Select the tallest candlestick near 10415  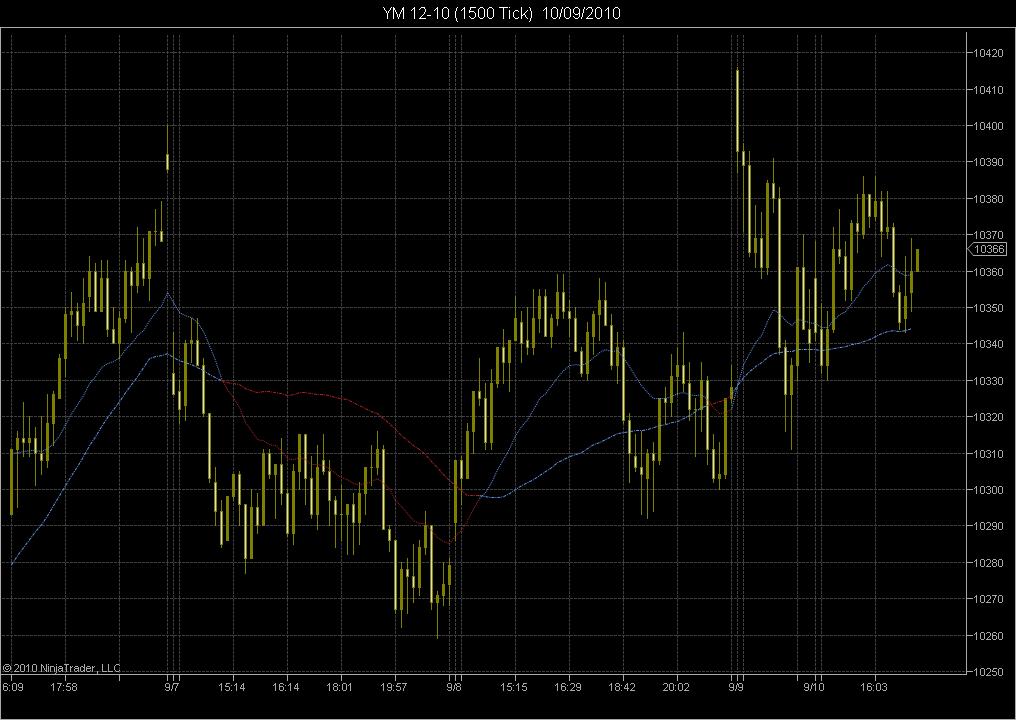[x=737, y=110]
